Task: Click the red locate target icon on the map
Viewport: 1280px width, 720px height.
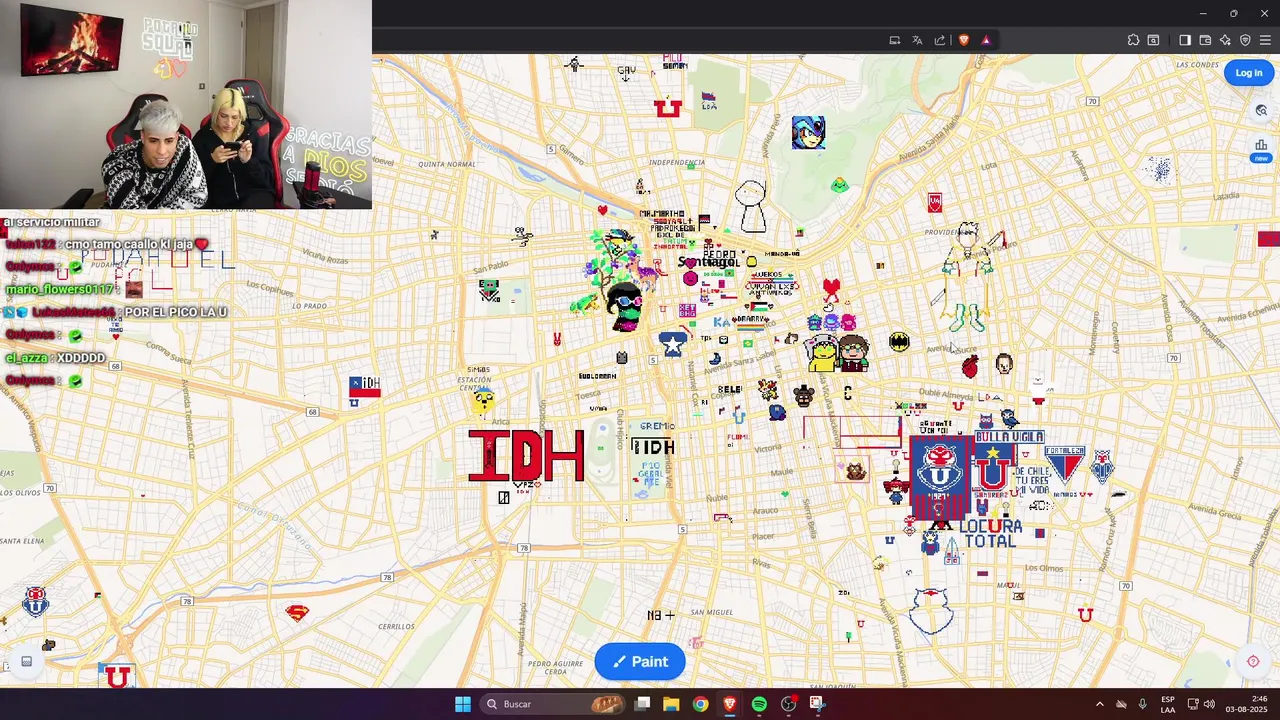Action: tap(1253, 662)
